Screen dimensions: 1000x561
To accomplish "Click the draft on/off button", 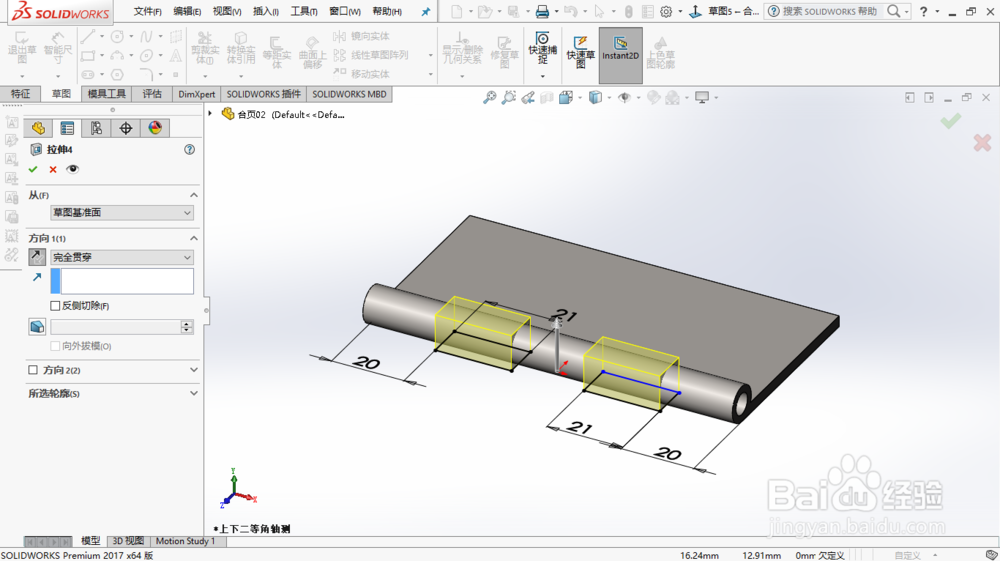I will point(37,327).
